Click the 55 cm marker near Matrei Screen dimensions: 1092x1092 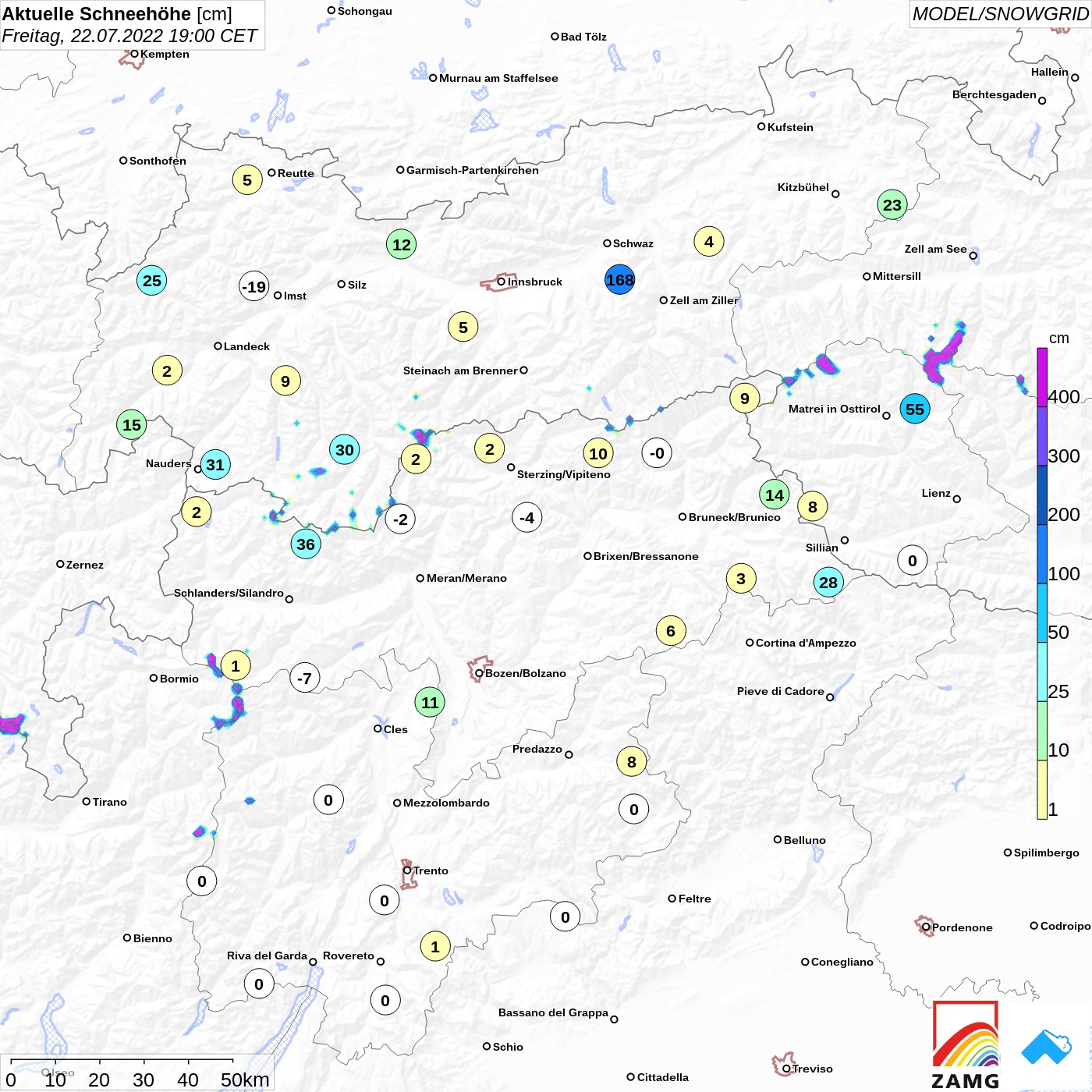click(x=915, y=409)
